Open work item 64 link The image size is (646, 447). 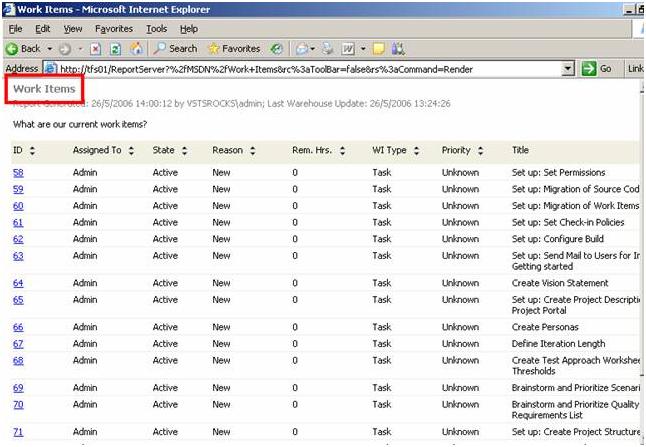18,284
